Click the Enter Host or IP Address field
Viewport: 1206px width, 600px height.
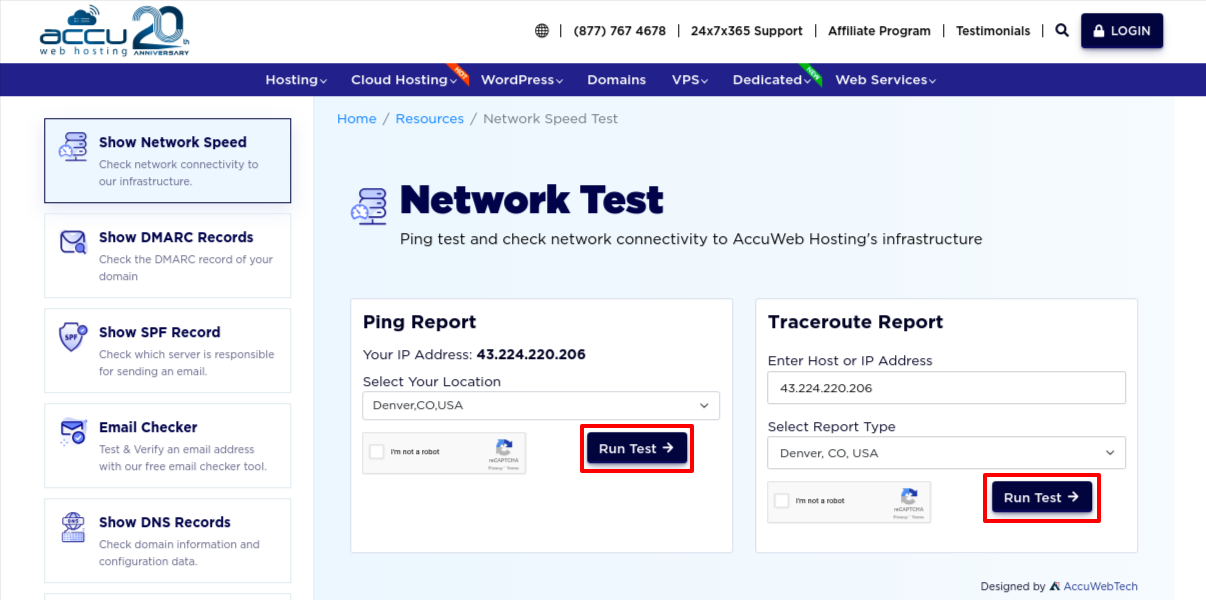[946, 388]
